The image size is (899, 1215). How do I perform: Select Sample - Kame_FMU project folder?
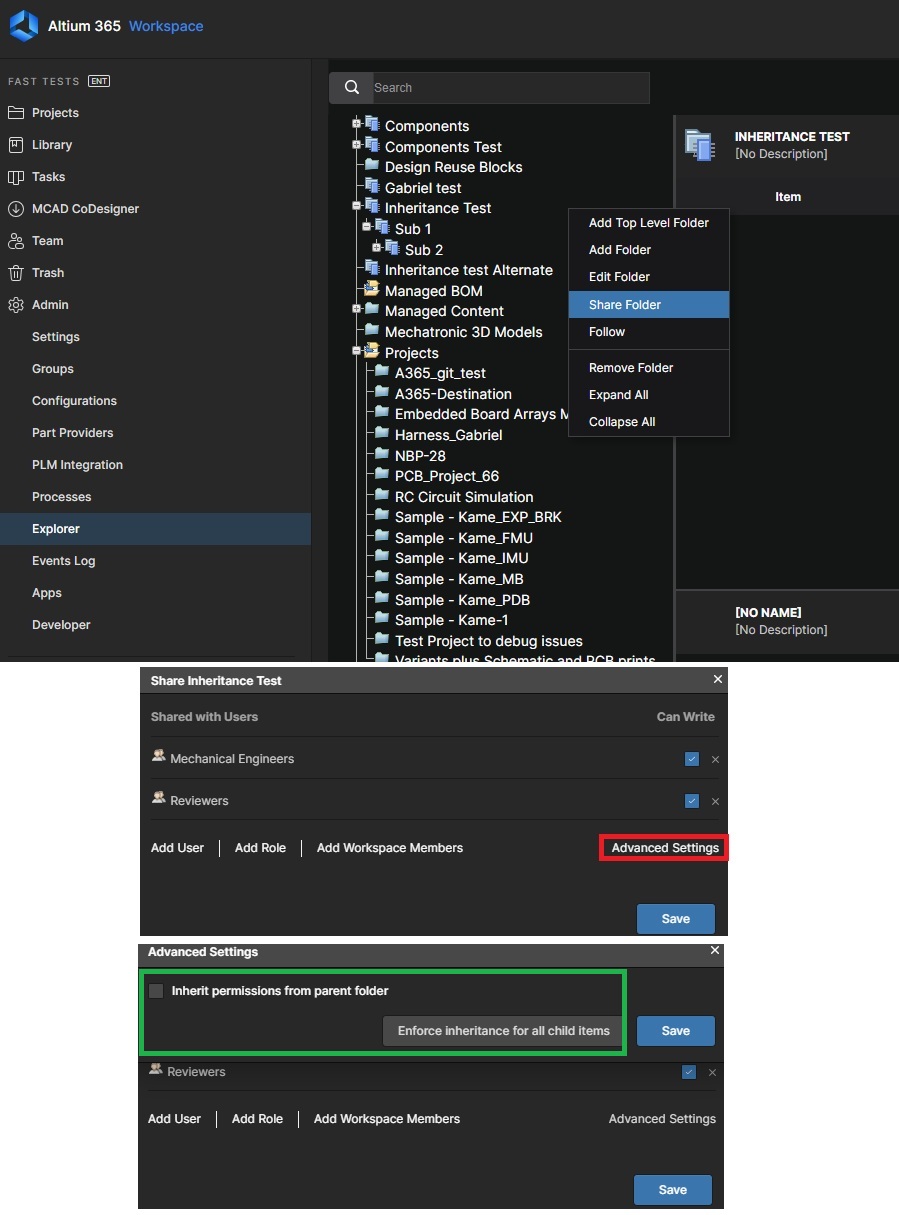click(463, 538)
